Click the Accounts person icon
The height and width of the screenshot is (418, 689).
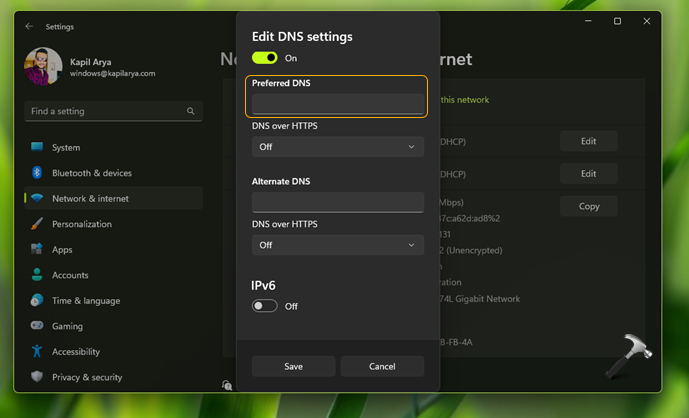(37, 275)
